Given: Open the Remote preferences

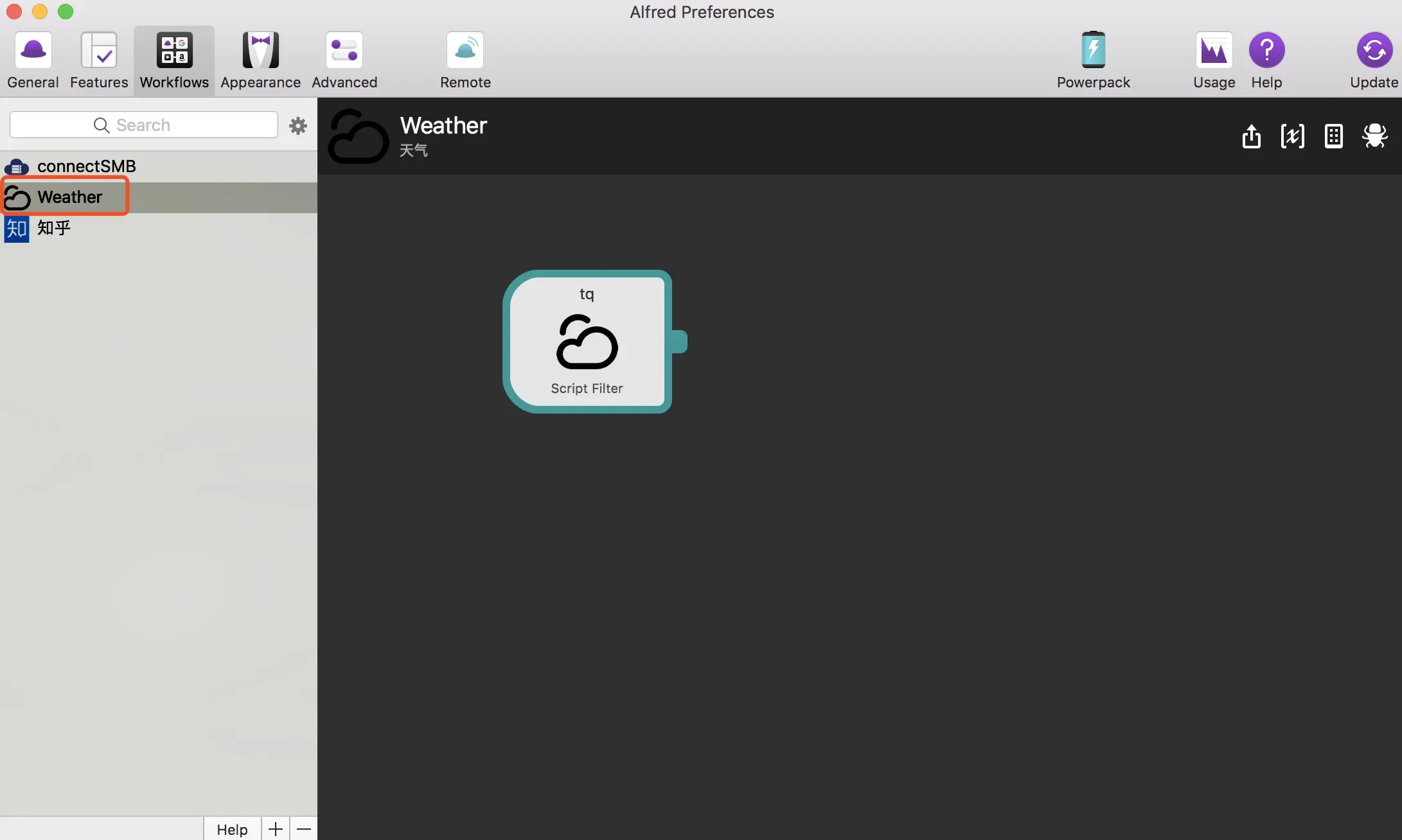Looking at the screenshot, I should [x=465, y=60].
